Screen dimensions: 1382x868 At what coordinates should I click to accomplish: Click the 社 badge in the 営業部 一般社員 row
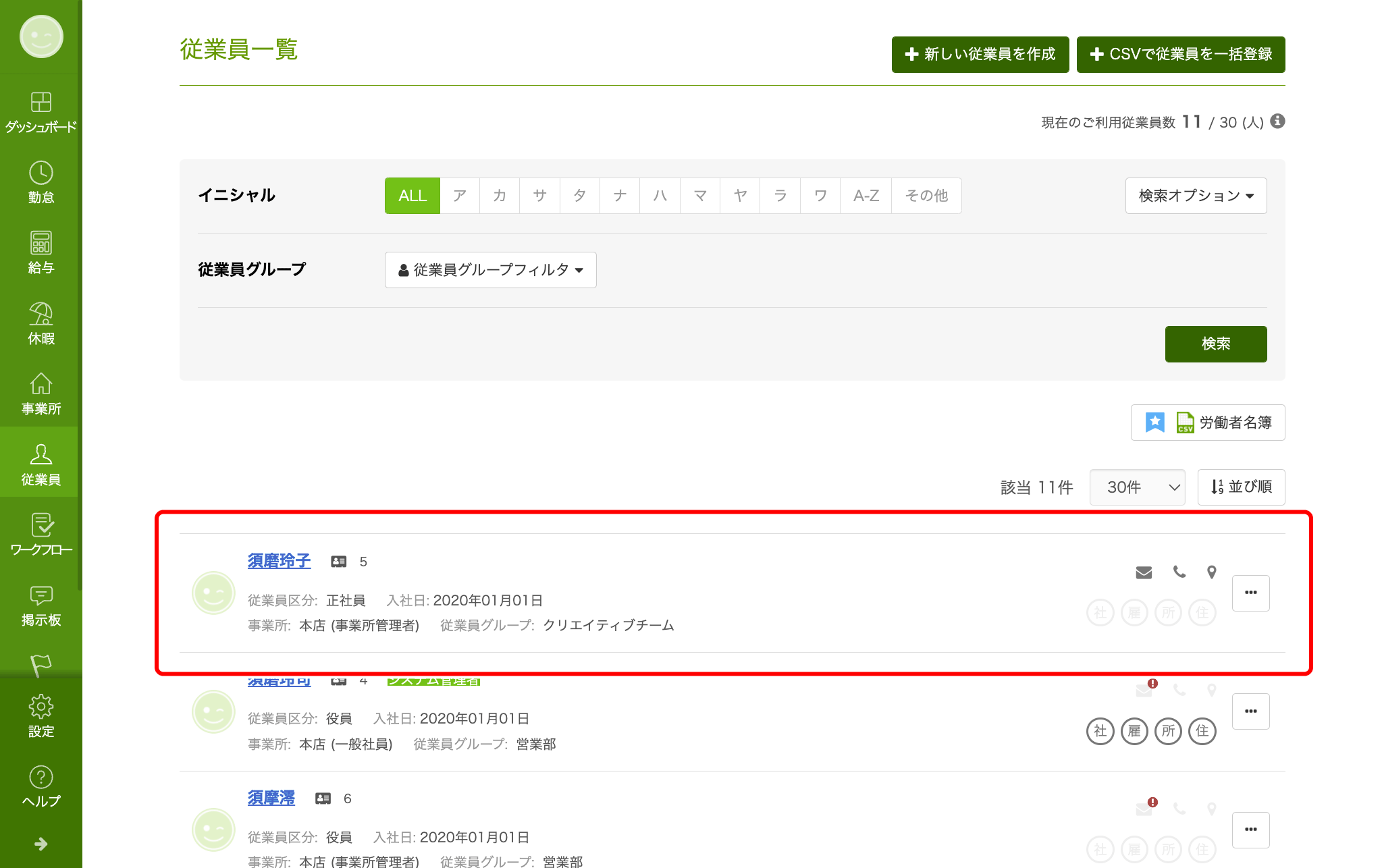1100,731
